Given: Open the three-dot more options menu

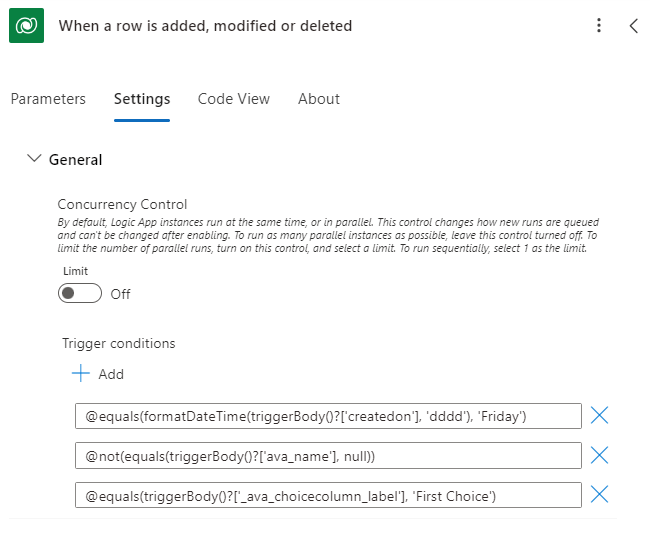Looking at the screenshot, I should [x=598, y=26].
